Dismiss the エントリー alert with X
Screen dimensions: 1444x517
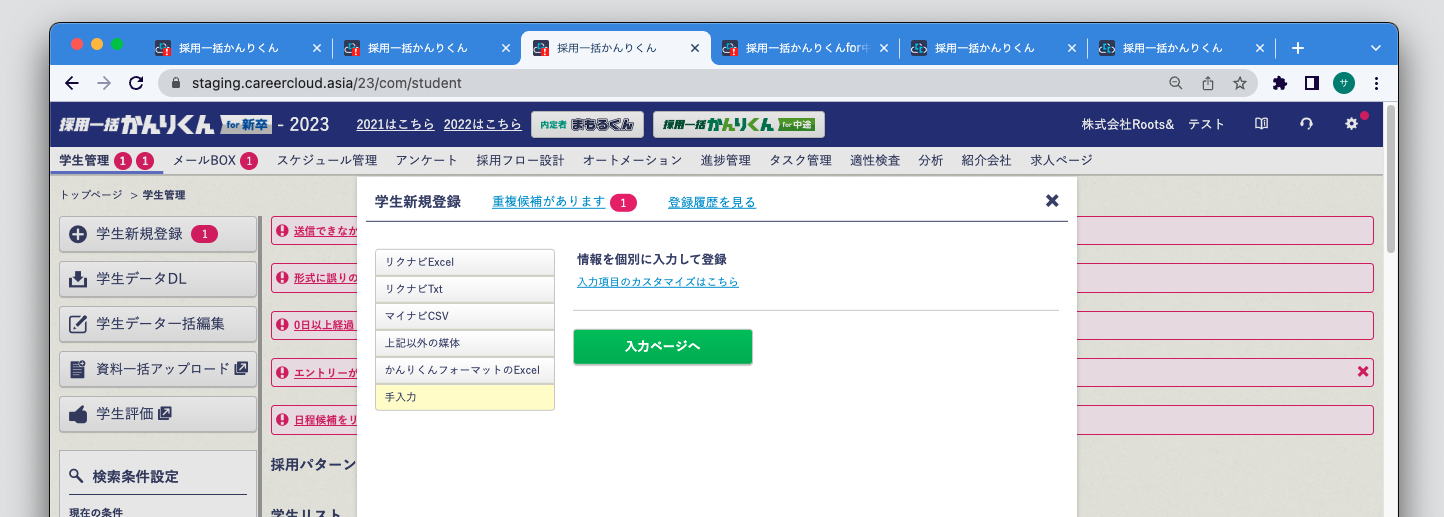pos(1363,372)
